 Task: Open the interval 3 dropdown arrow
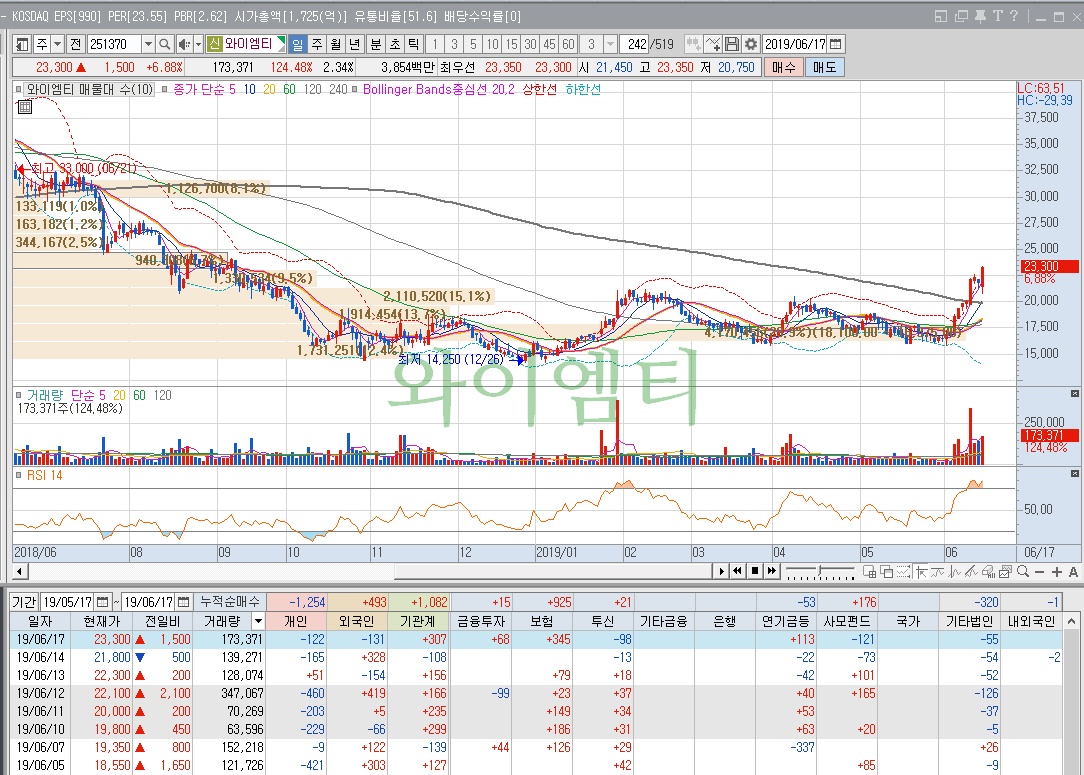[610, 44]
